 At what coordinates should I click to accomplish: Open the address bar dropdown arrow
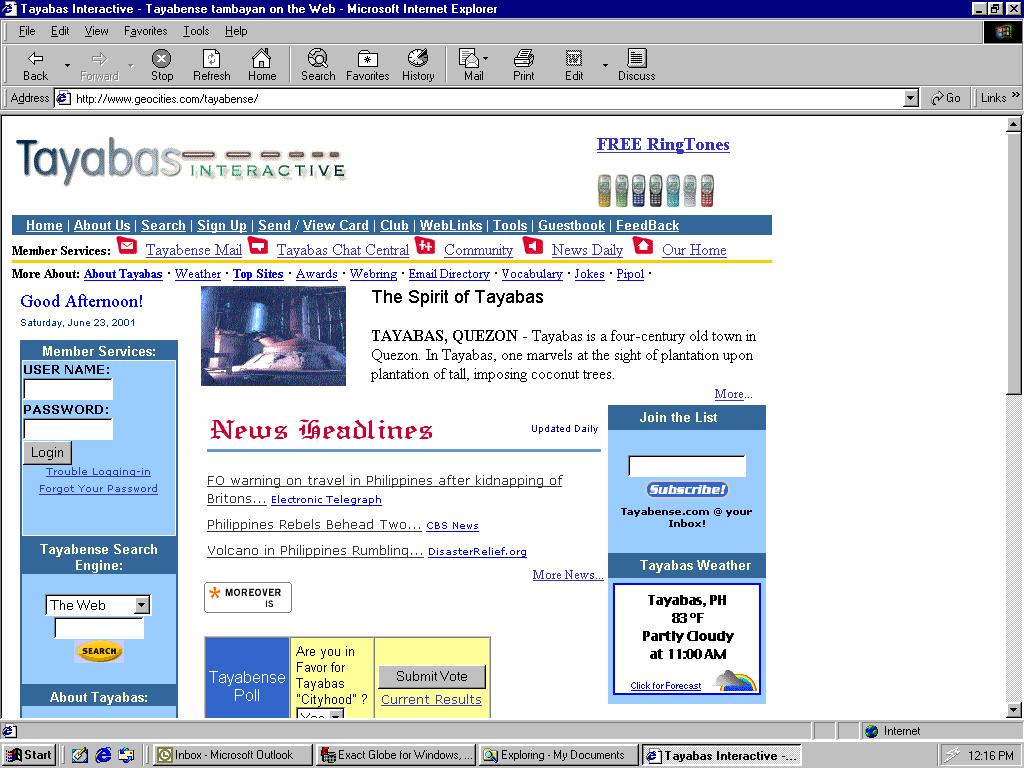[x=911, y=99]
